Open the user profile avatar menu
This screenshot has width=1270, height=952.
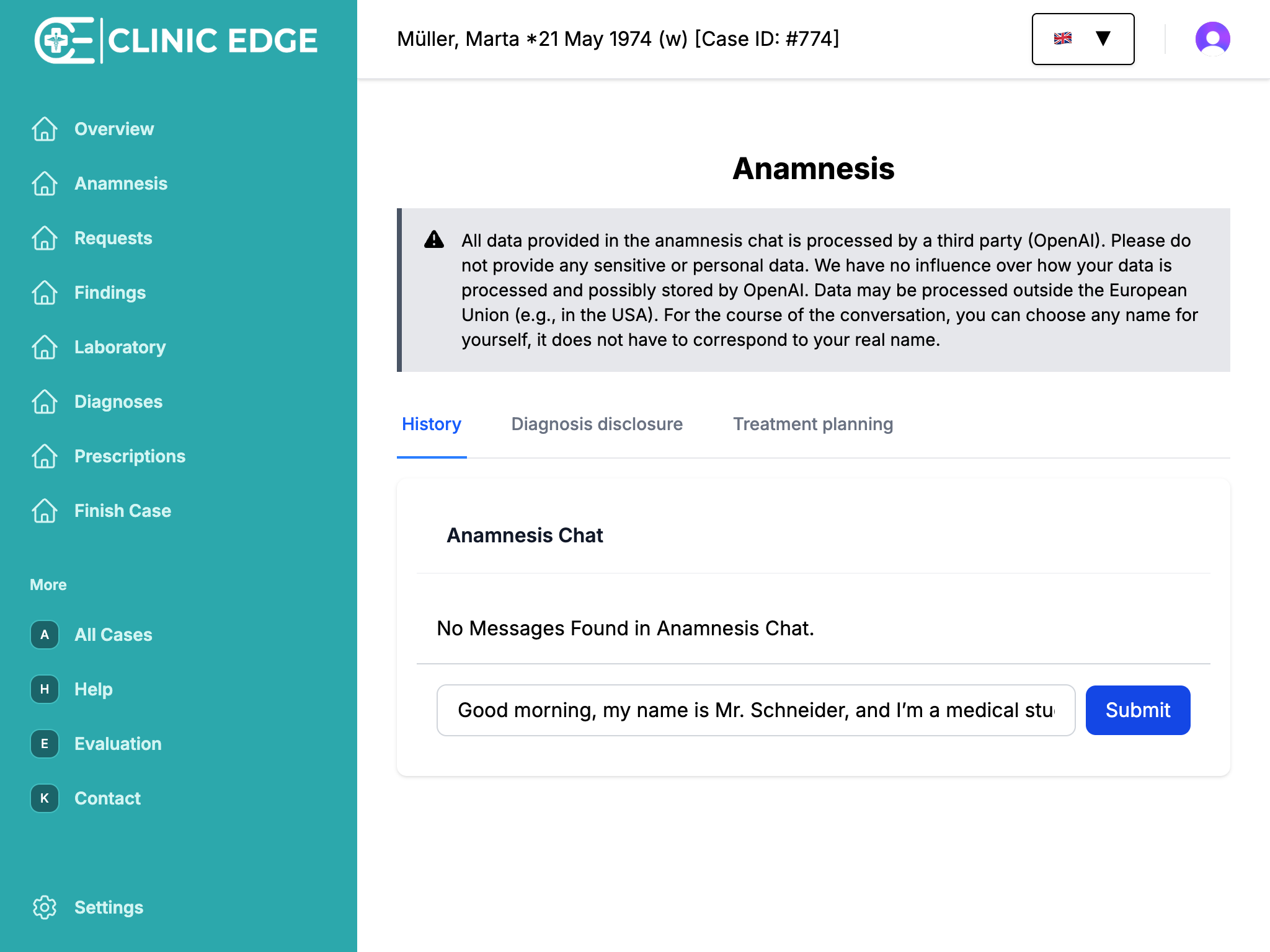pyautogui.click(x=1212, y=39)
